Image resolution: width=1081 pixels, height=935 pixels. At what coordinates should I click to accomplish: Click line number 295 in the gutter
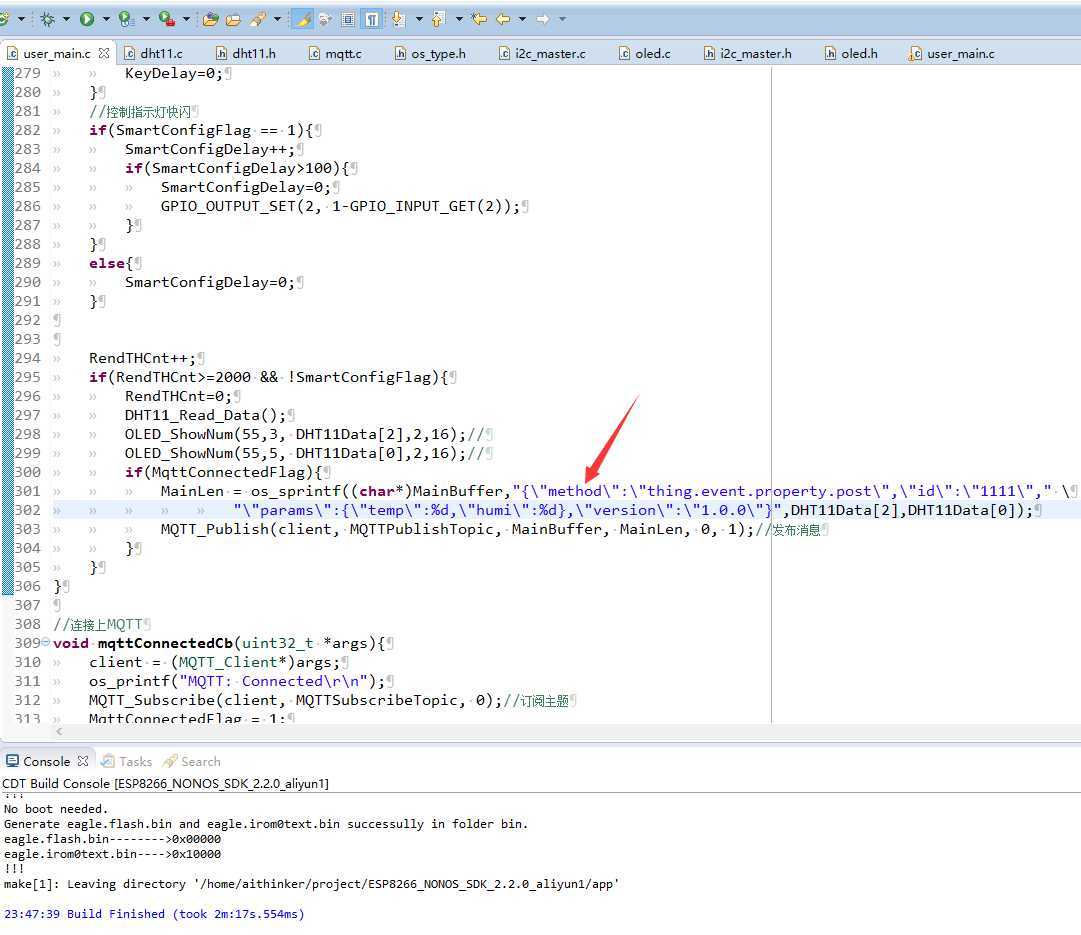coord(28,376)
